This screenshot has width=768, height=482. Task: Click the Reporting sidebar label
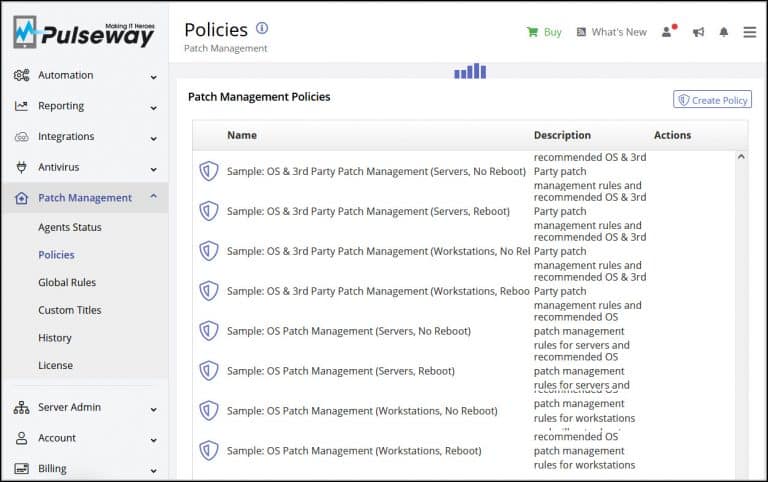point(61,106)
